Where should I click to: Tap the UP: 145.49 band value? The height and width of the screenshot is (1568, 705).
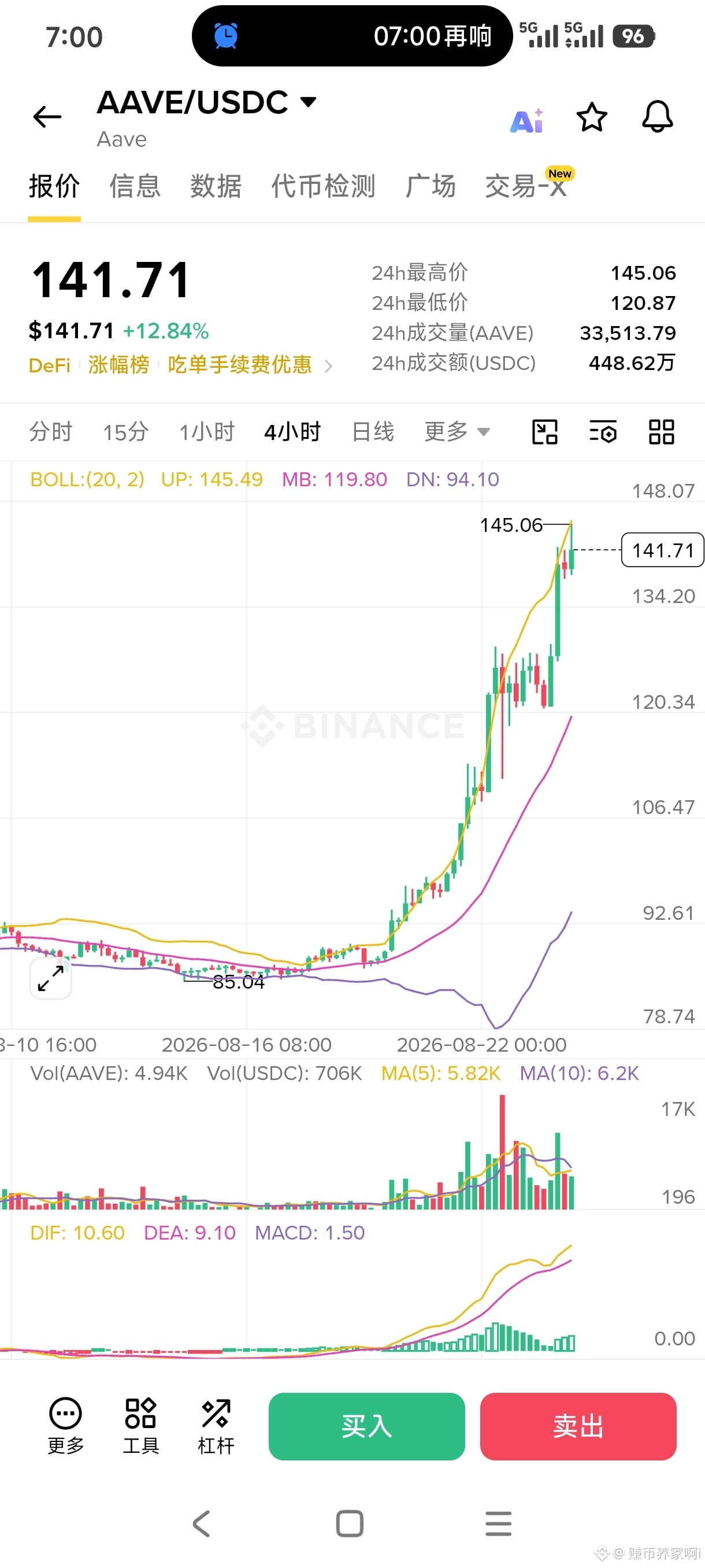(211, 480)
